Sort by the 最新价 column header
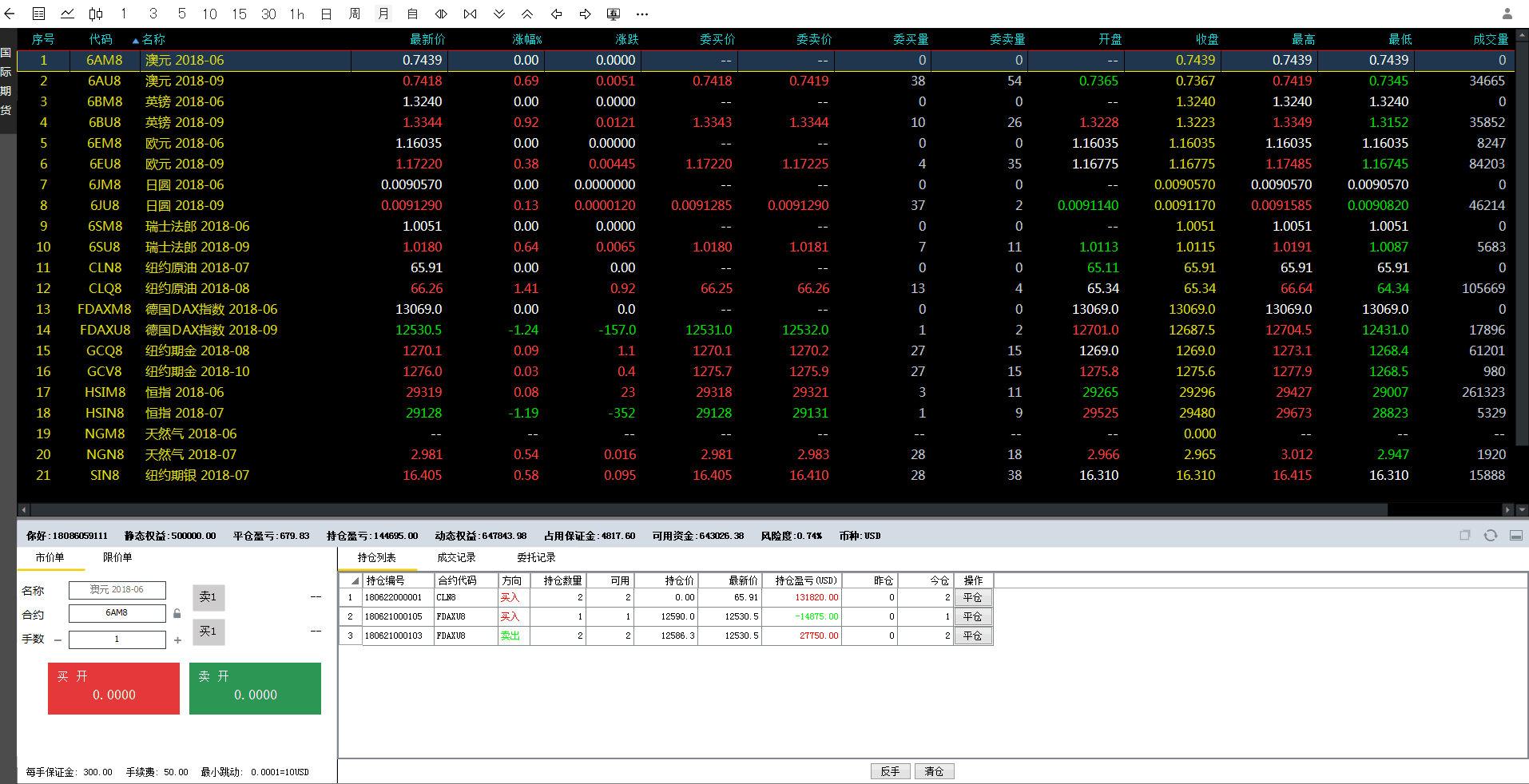Image resolution: width=1529 pixels, height=784 pixels. (x=427, y=39)
